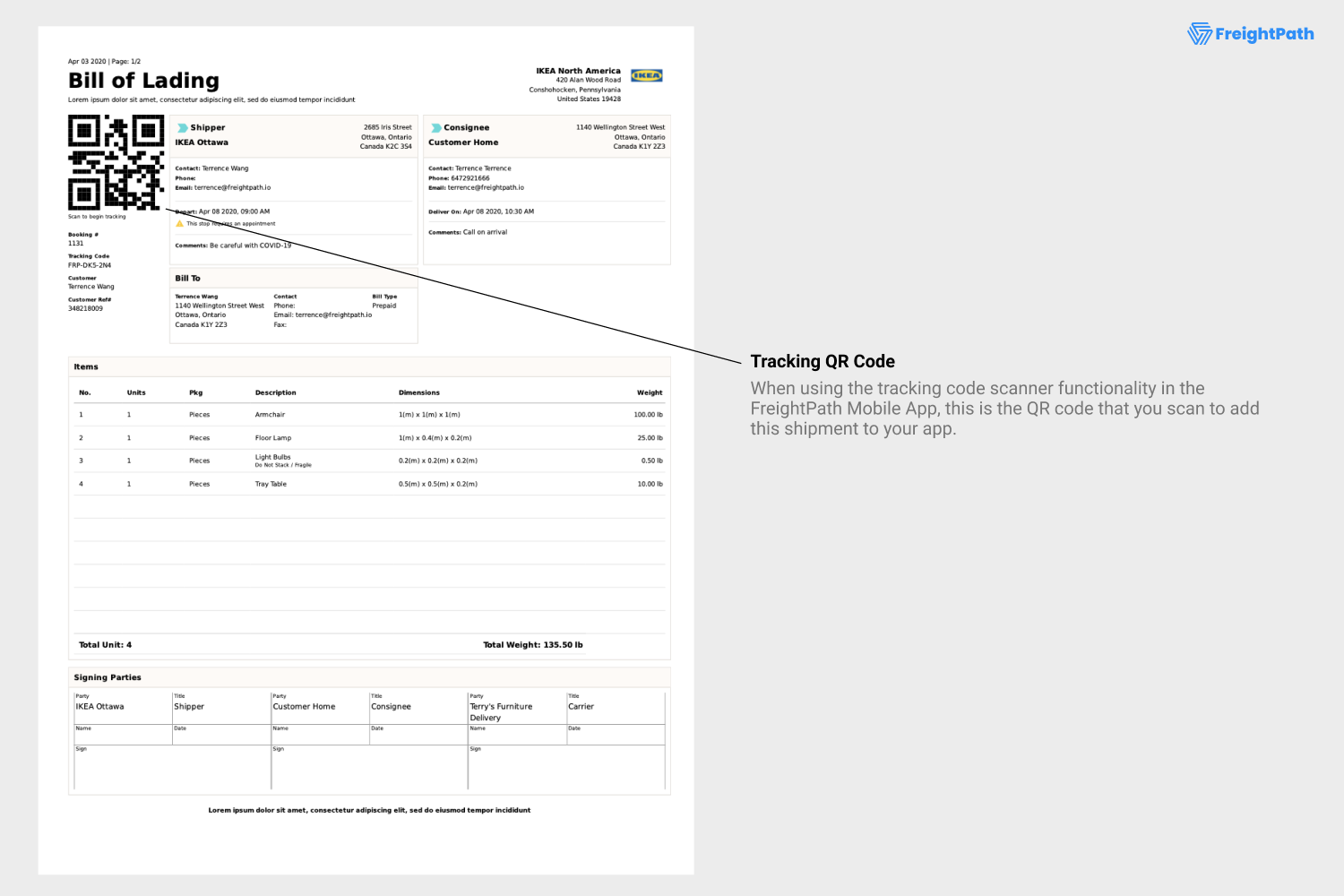
Task: Click the Shipper arrow icon
Action: (x=182, y=128)
